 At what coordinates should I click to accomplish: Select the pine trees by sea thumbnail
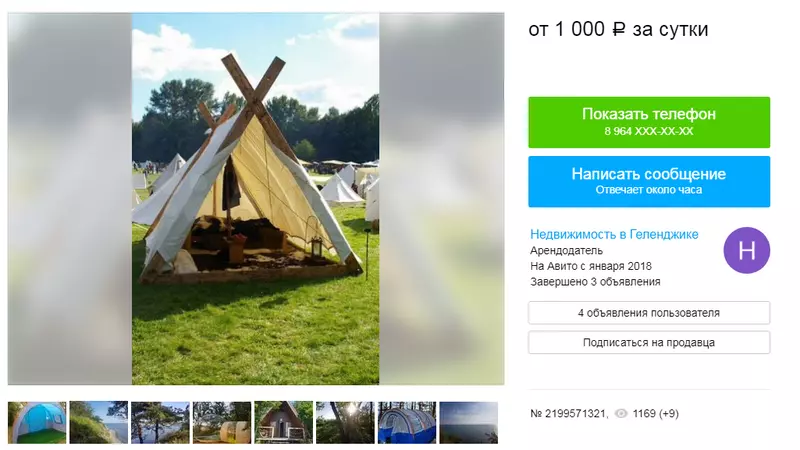[160, 422]
